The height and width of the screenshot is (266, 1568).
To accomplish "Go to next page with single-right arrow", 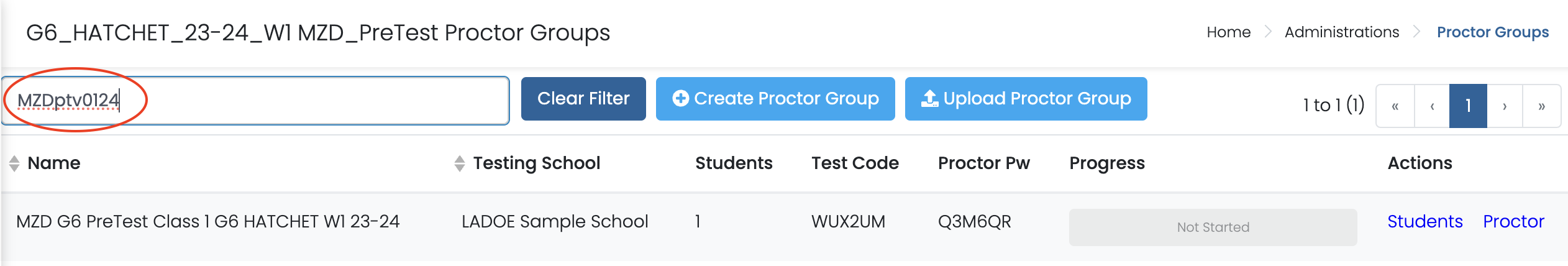I will (x=1505, y=106).
